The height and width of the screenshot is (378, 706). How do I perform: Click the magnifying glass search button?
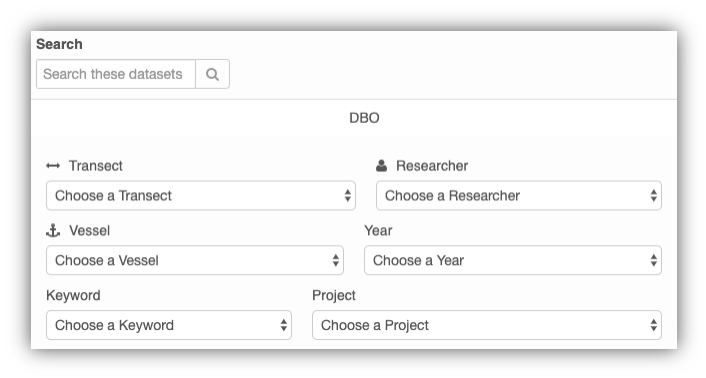coord(213,74)
